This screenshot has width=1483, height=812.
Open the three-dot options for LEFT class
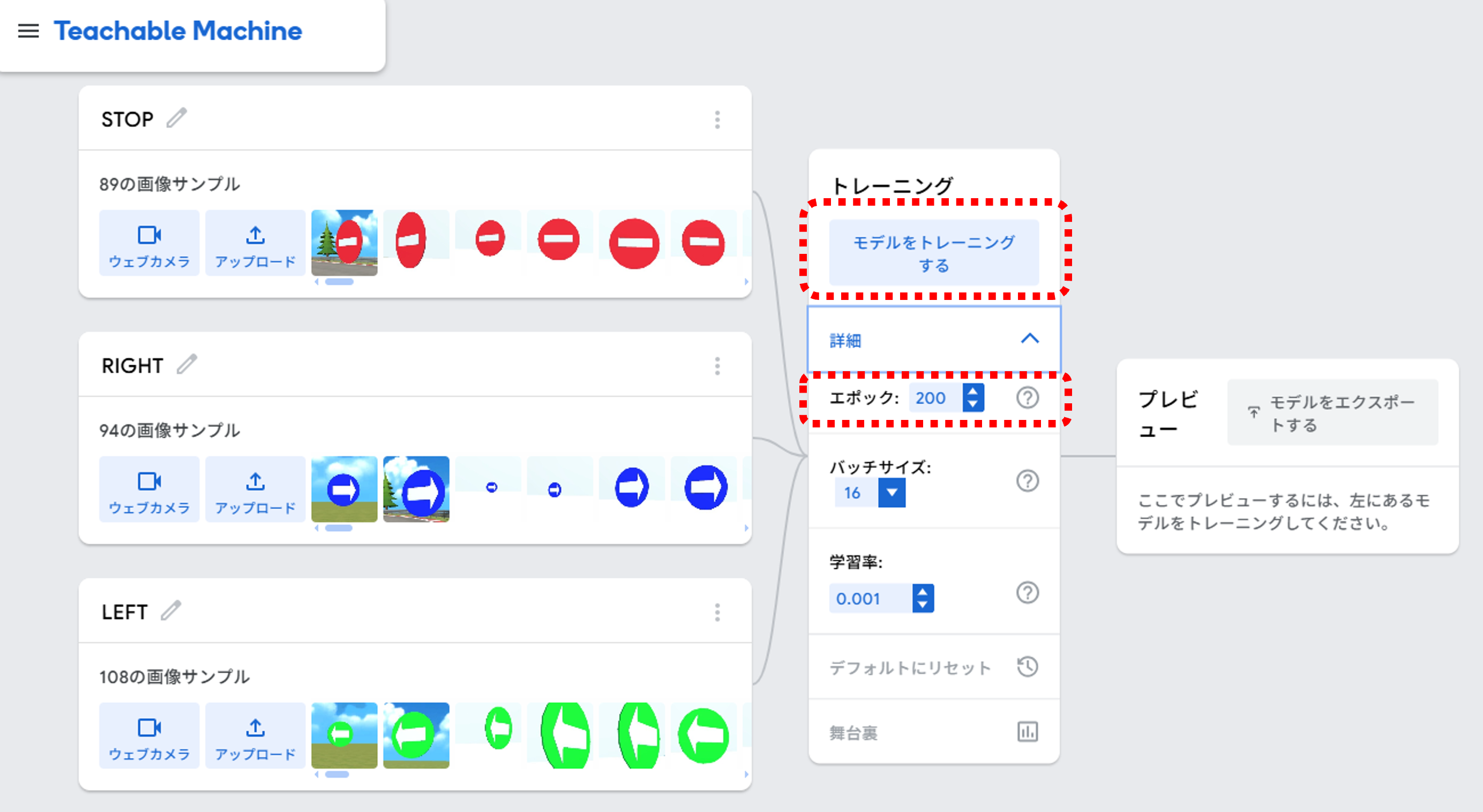click(x=717, y=612)
